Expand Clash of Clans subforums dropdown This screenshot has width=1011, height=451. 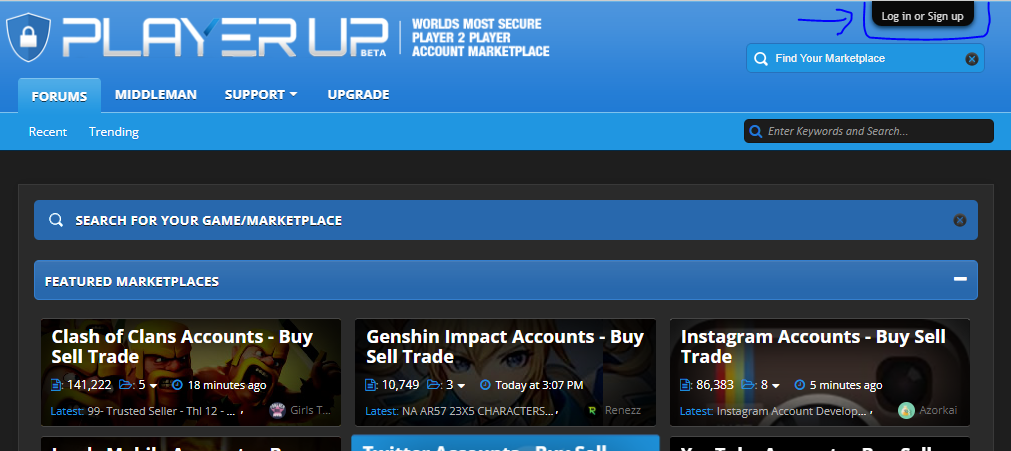click(x=153, y=386)
